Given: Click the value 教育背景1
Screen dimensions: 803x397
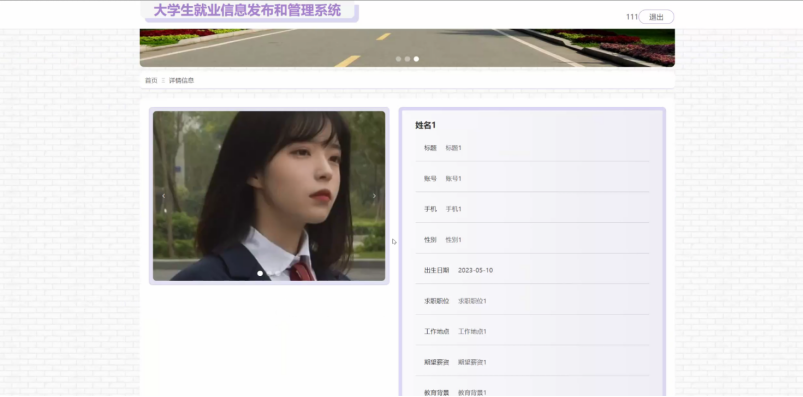Looking at the screenshot, I should point(472,392).
